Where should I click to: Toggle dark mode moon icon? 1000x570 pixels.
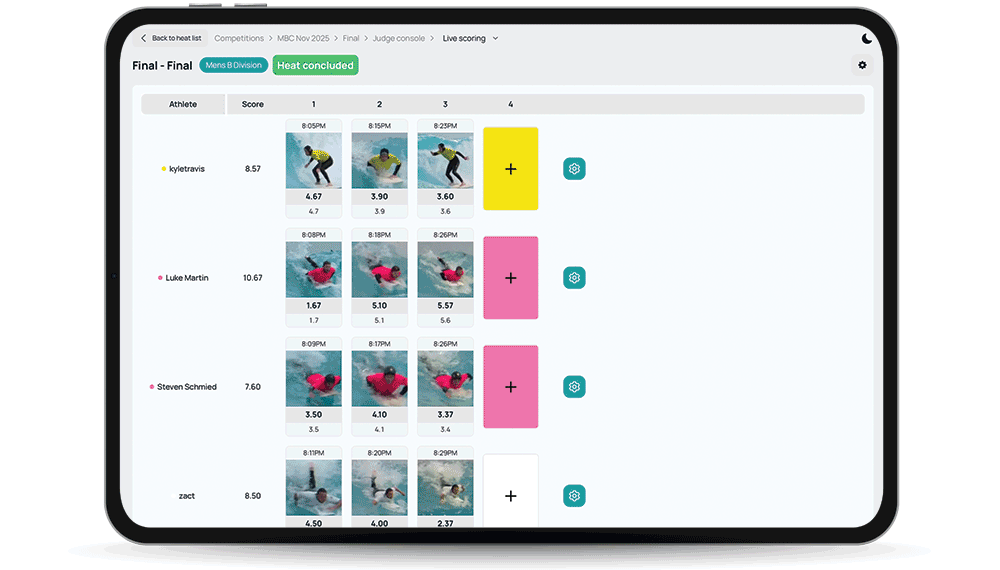866,39
